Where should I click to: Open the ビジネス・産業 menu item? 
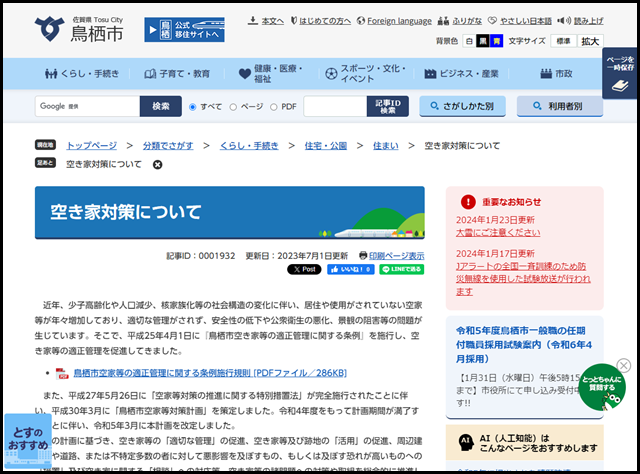coord(462,73)
